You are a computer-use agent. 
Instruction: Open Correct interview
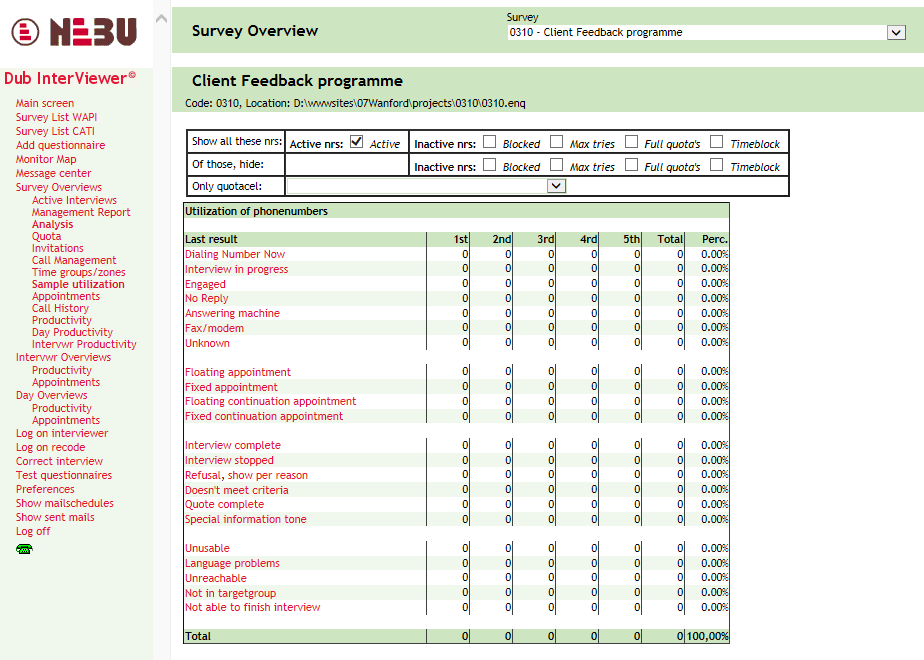tap(60, 461)
